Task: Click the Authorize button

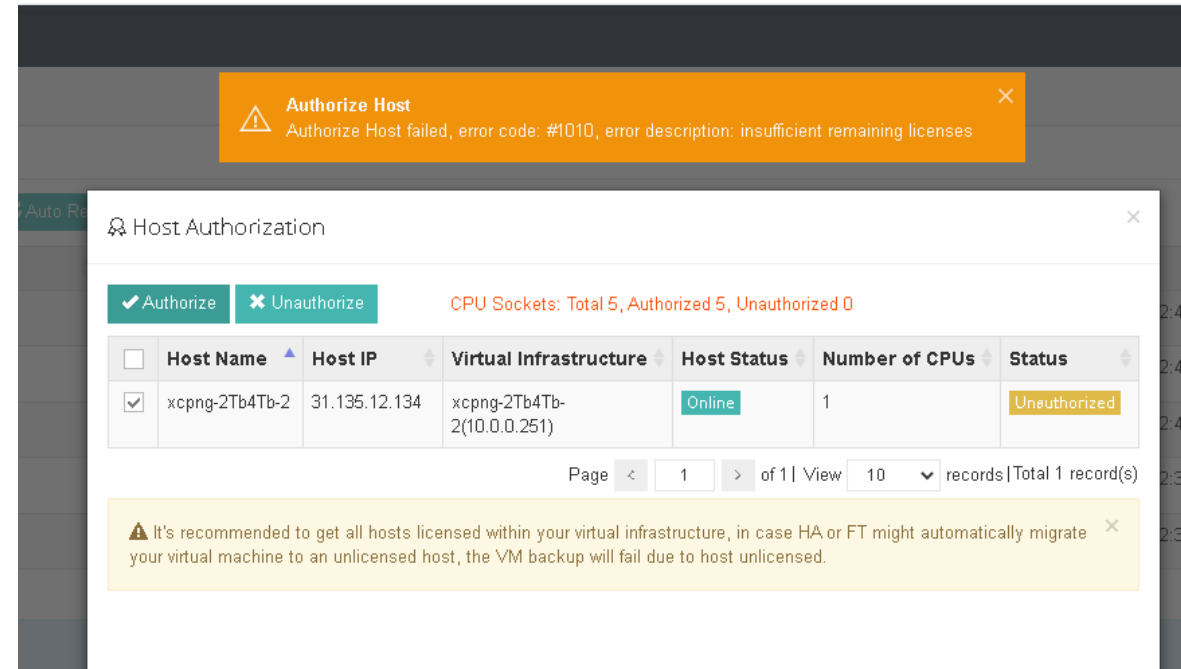Action: point(169,303)
